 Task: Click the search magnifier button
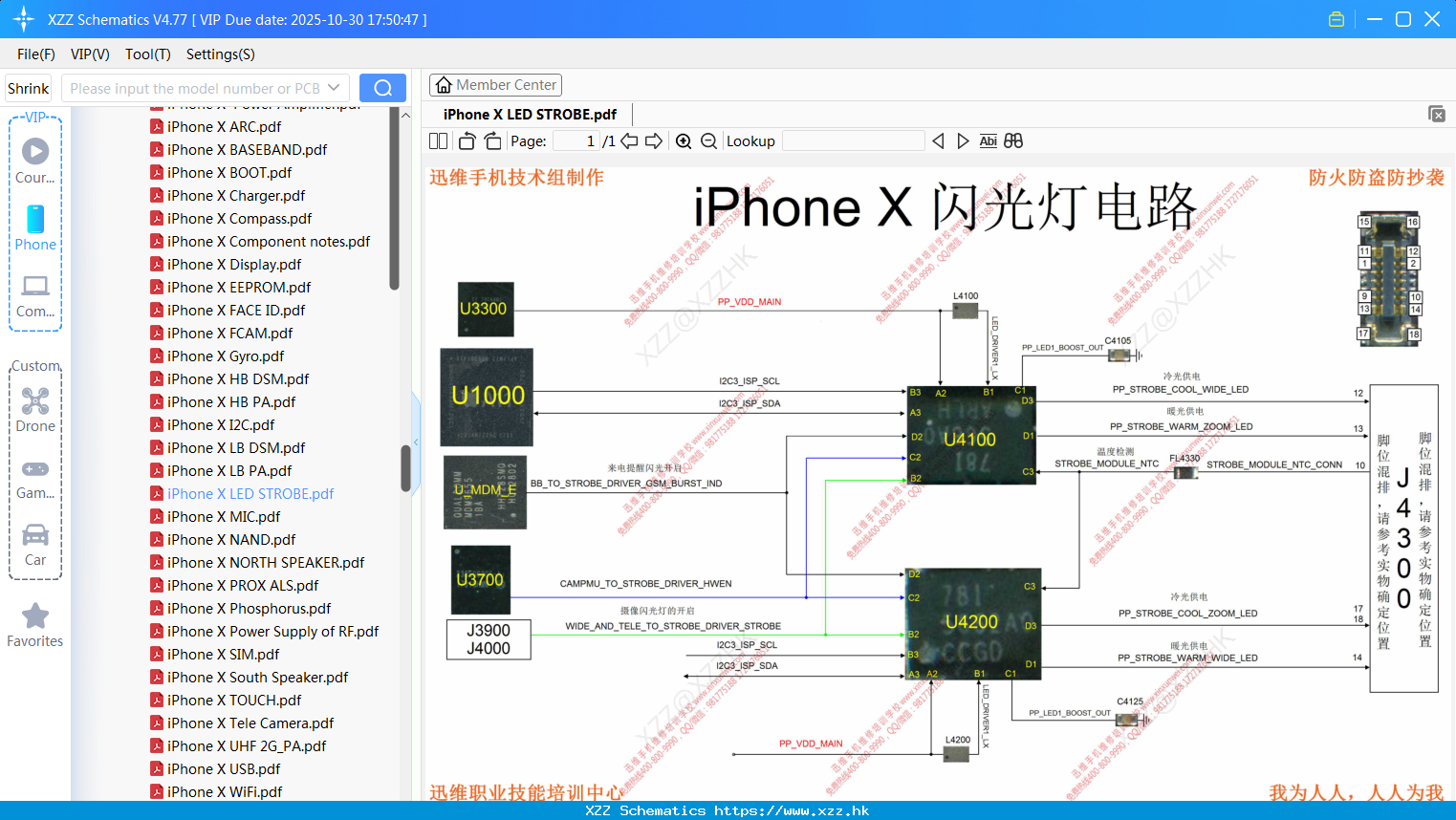(382, 88)
